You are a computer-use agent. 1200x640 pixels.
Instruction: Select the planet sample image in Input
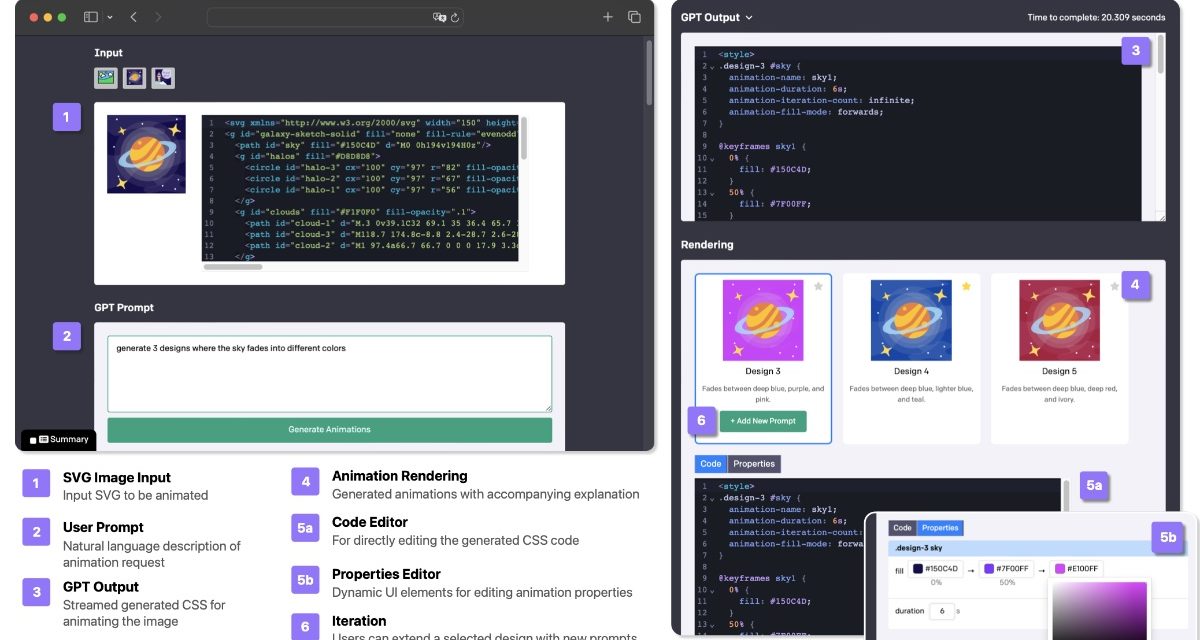(134, 78)
